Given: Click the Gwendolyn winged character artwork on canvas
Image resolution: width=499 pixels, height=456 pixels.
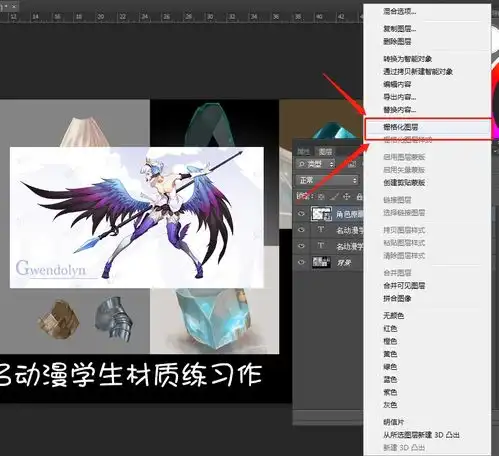Looking at the screenshot, I should (137, 217).
